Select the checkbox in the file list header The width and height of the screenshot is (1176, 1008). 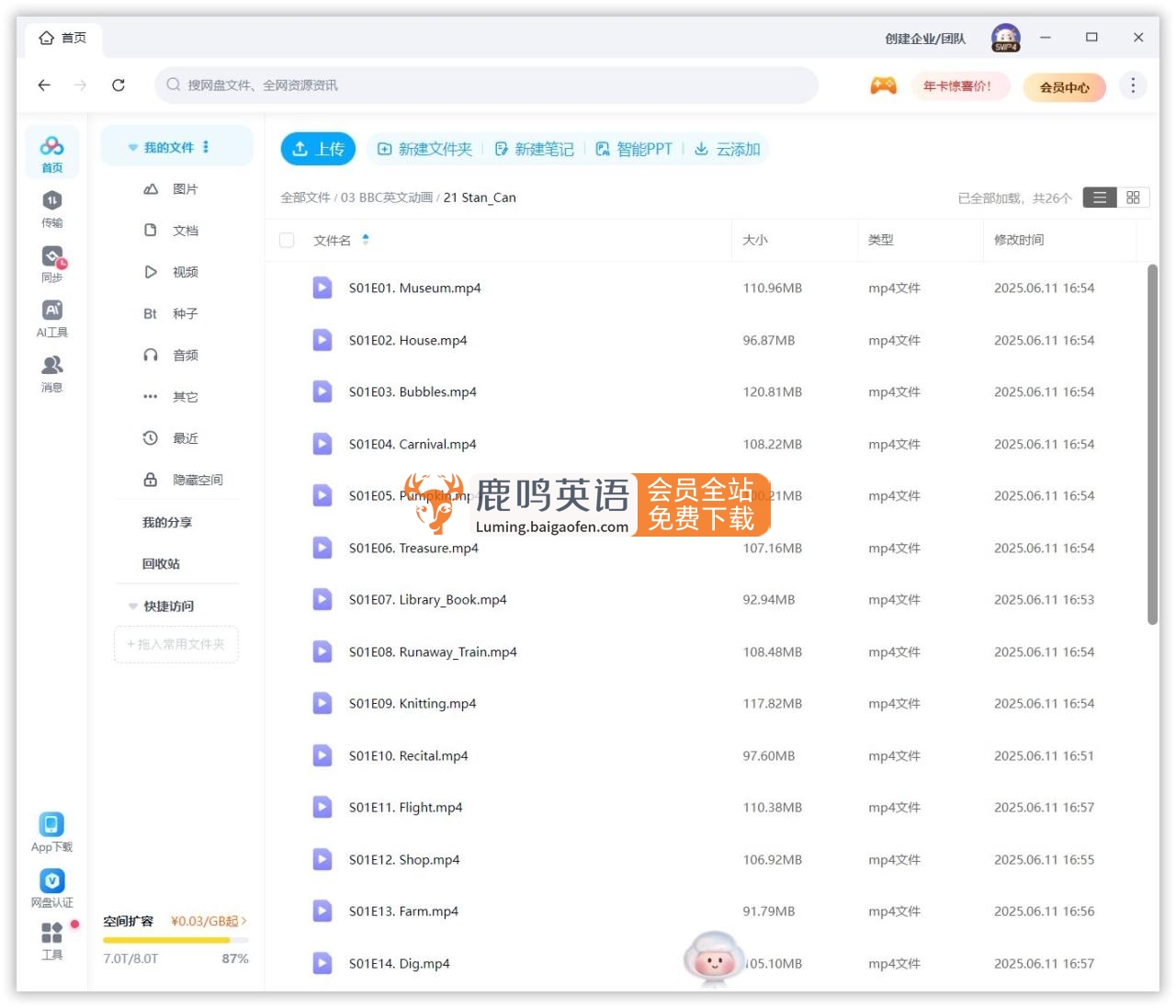[x=287, y=240]
